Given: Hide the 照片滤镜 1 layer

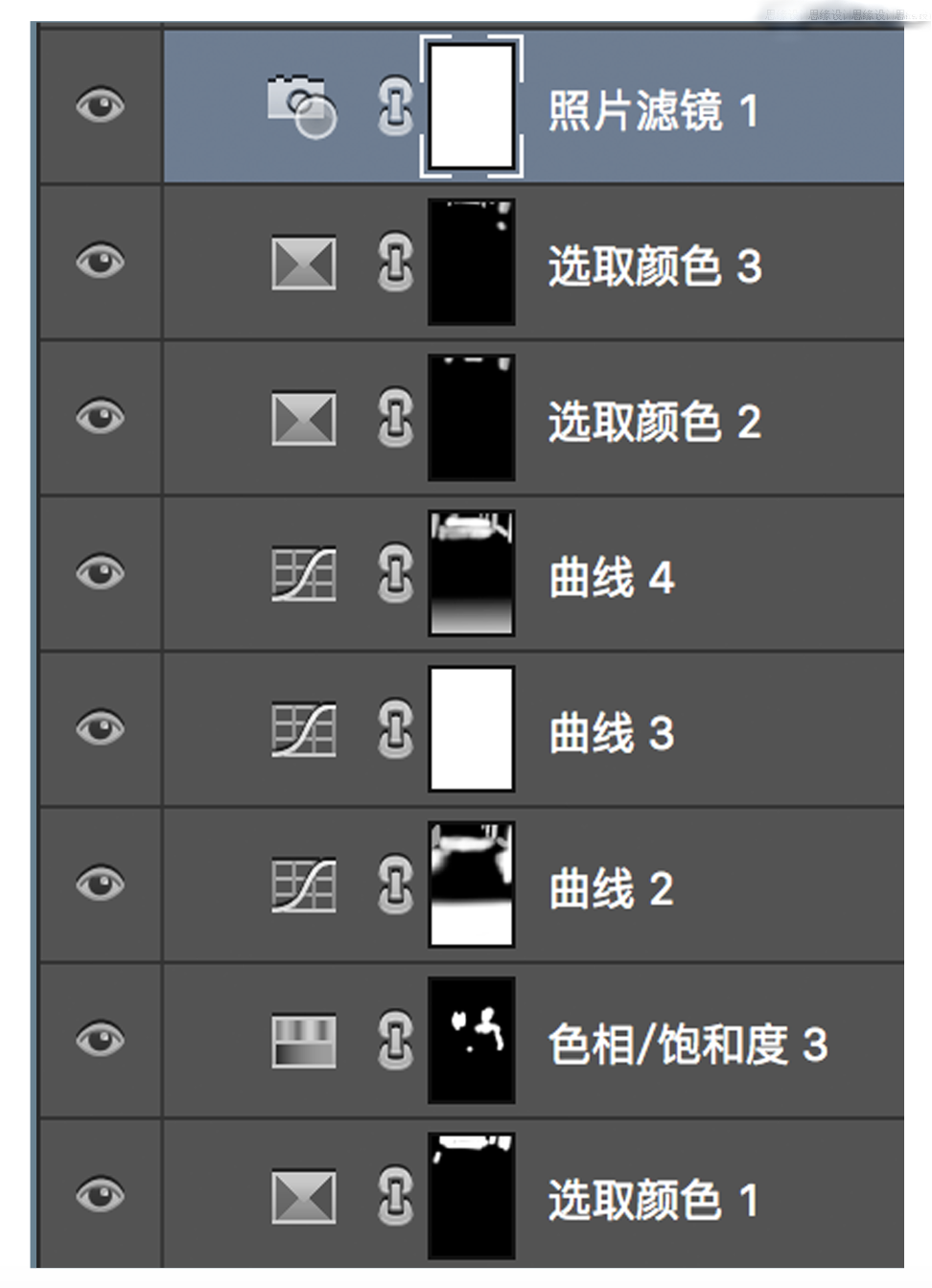Looking at the screenshot, I should point(100,104).
